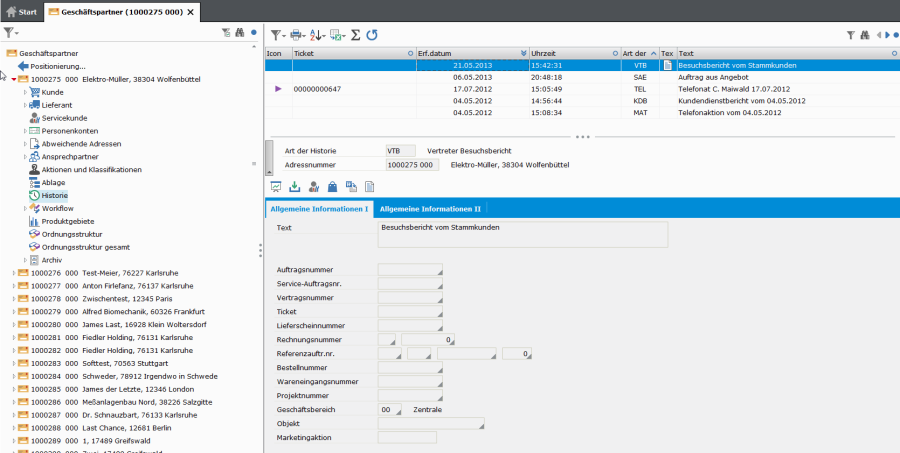
Task: Expand the 1000283 Softtest node
Action: click(14, 363)
